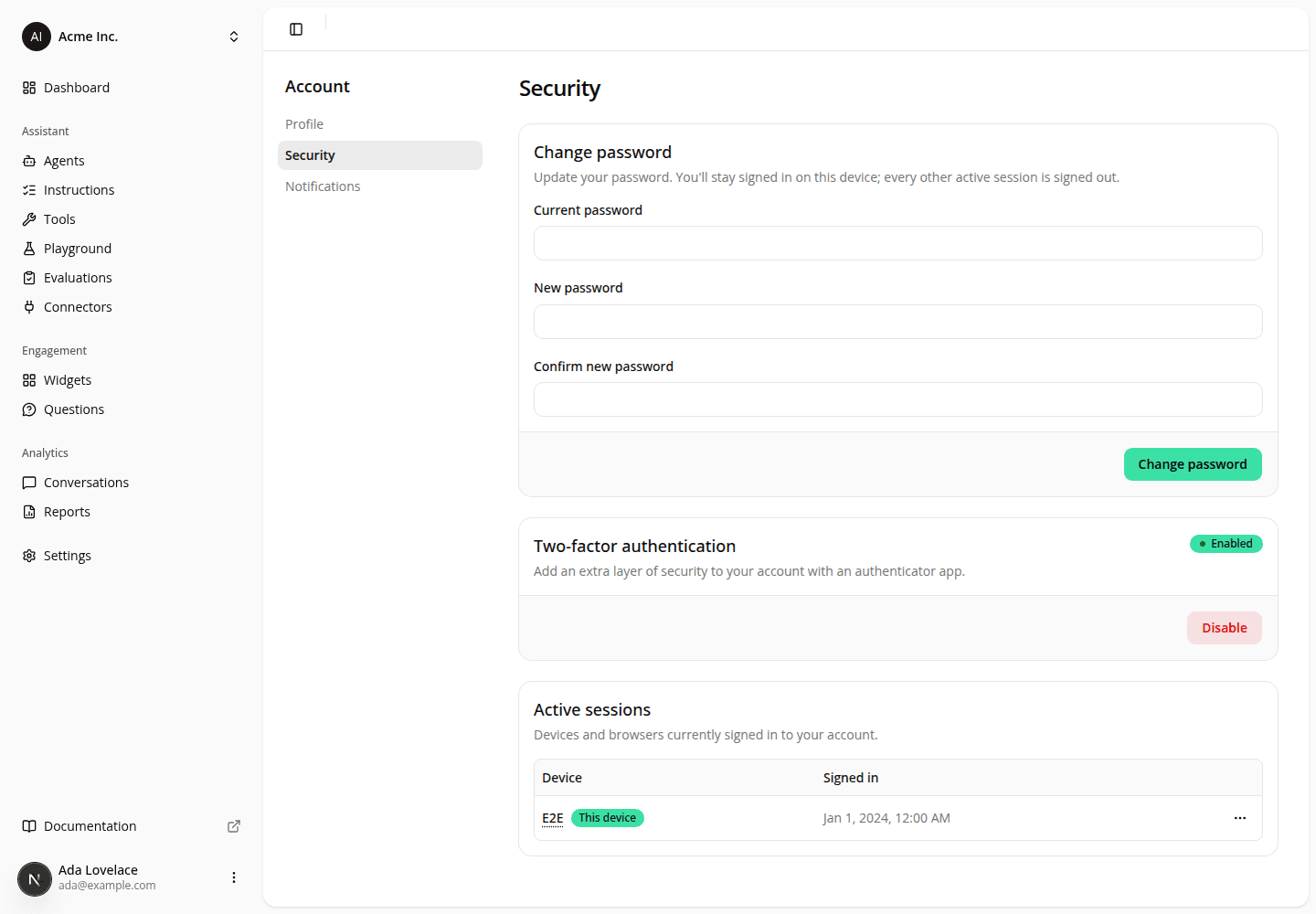Click the "Jan 1, 2024, 12:00 AM" timestamp

(x=886, y=818)
